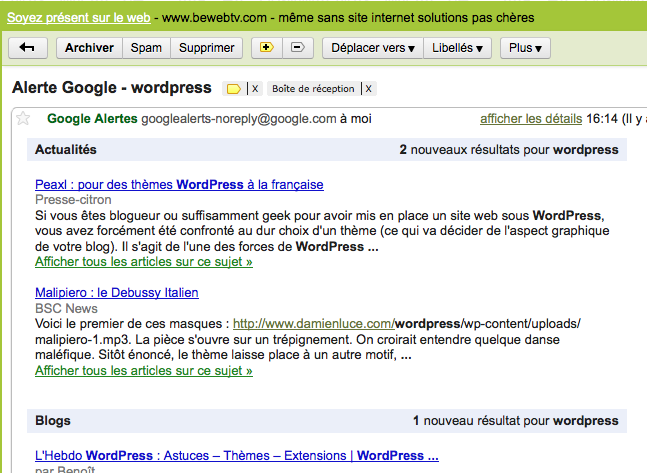
Task: Open the Déplacer vers dropdown
Action: 373,48
